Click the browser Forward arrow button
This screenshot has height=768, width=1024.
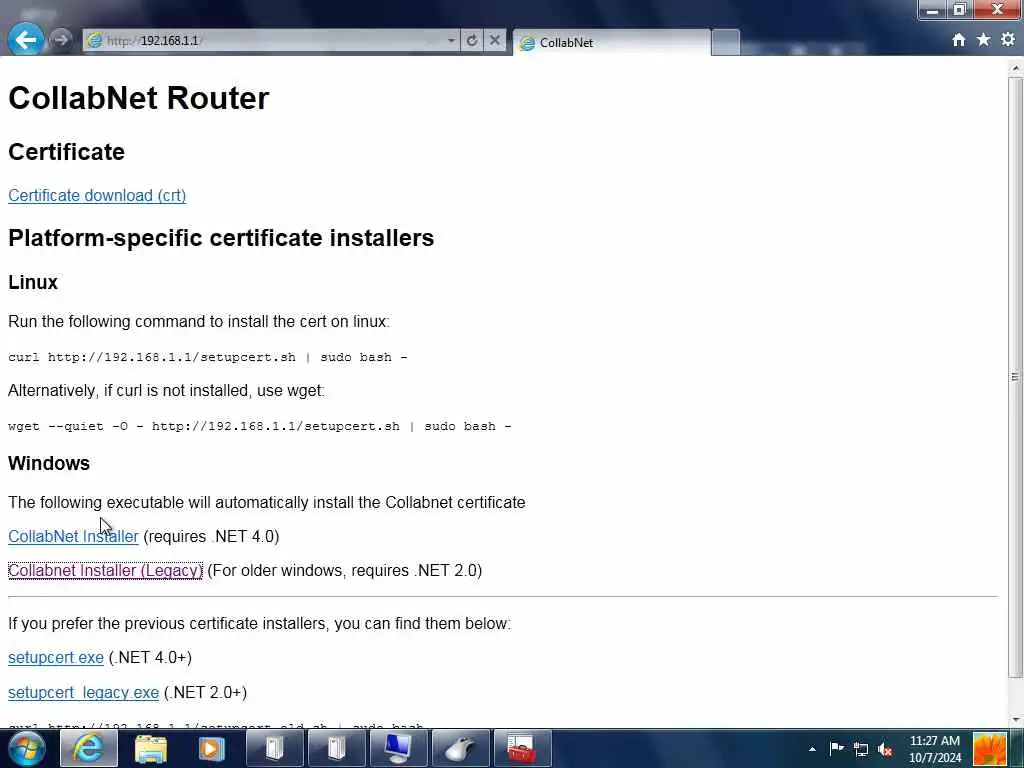tap(60, 40)
